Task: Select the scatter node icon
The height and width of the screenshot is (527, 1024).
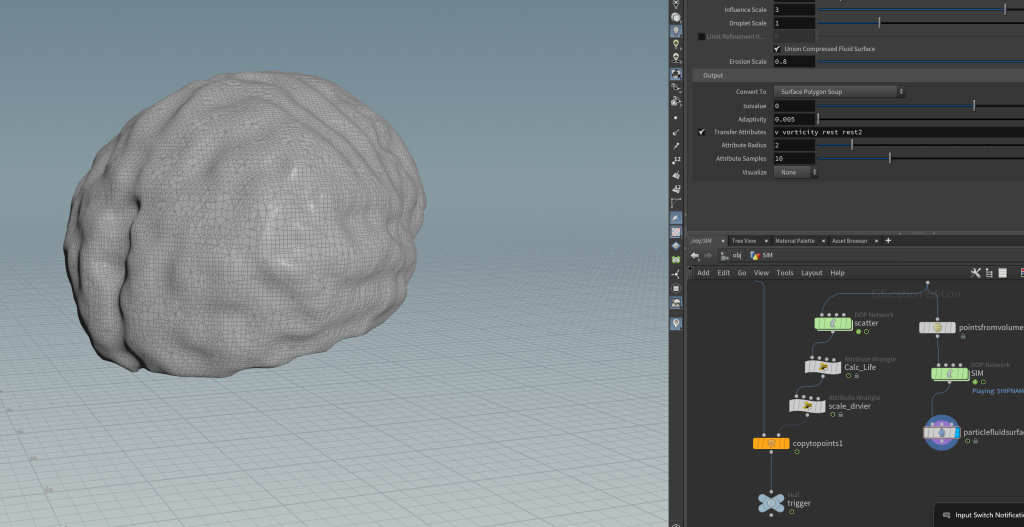Action: 832,323
